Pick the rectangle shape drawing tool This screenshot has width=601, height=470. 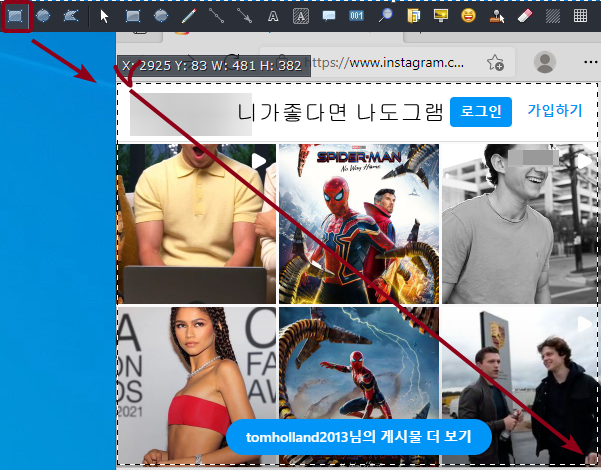(133, 16)
